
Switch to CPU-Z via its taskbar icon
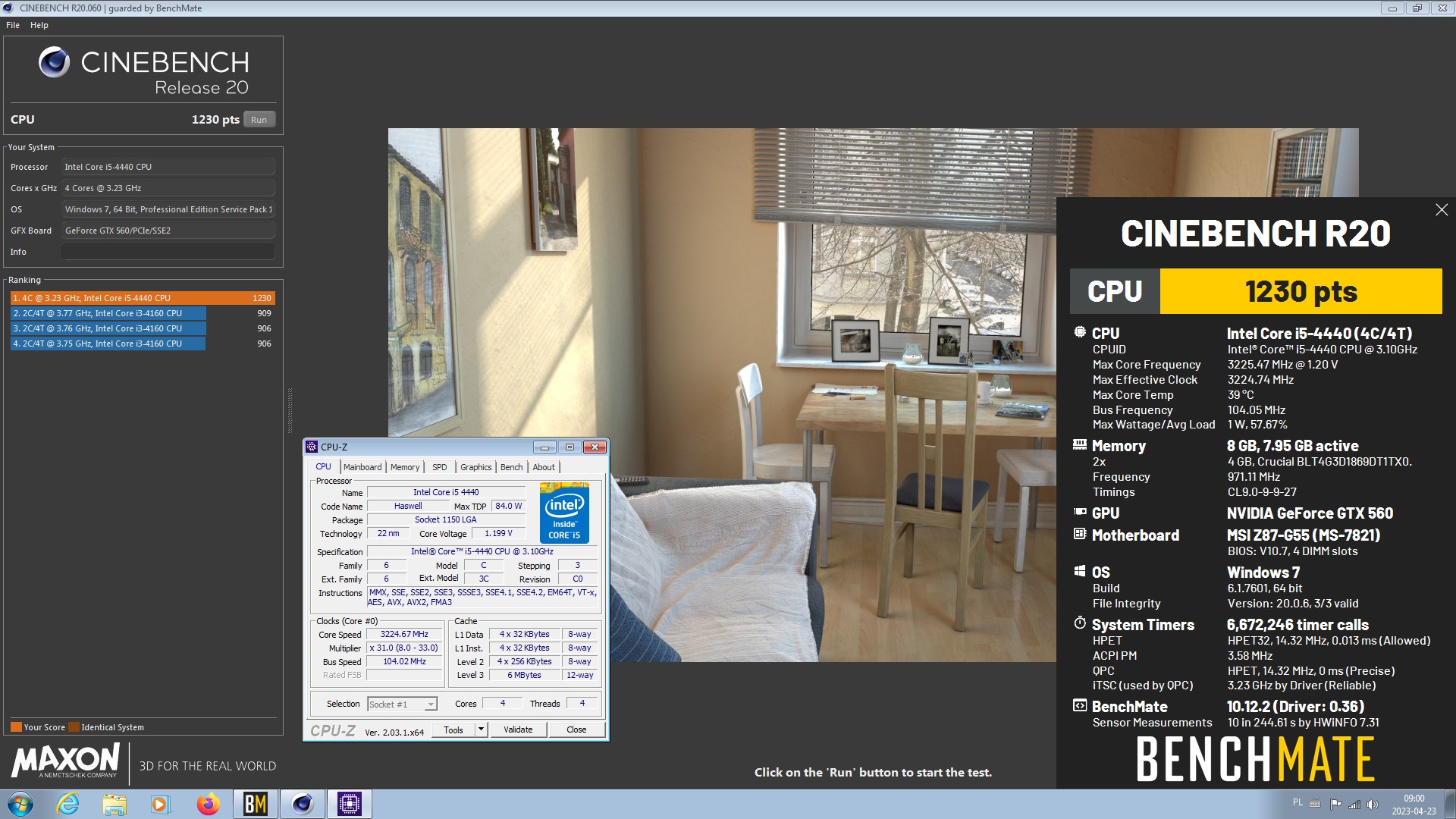[350, 804]
